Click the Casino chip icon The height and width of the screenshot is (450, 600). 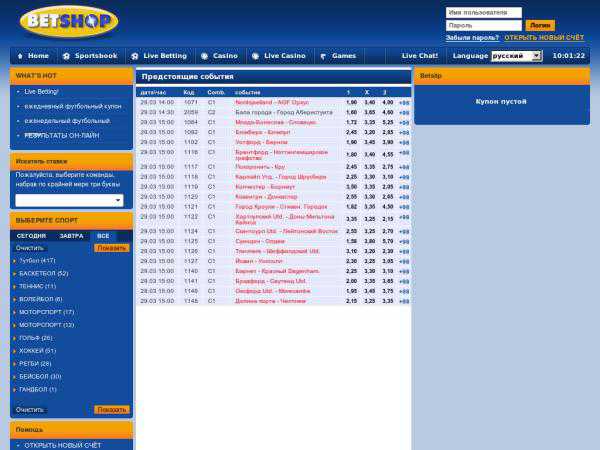(x=204, y=56)
